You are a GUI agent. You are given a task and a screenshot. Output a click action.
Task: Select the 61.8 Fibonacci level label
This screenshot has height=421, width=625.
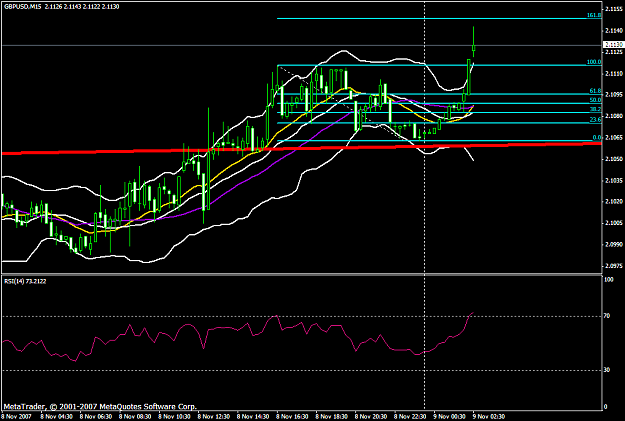click(595, 91)
